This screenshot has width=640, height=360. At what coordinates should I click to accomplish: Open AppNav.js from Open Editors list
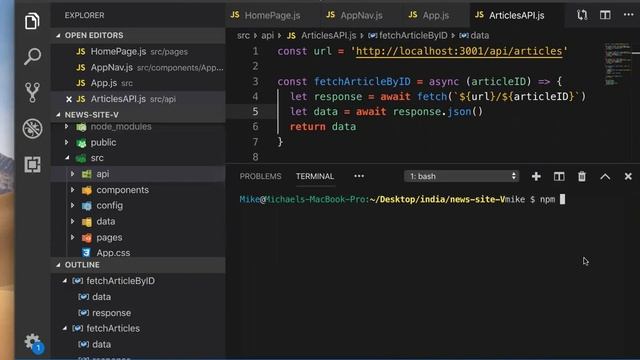point(138,67)
